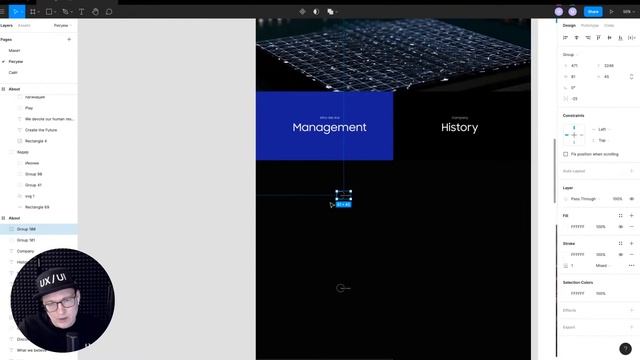Image resolution: width=640 pixels, height=360 pixels.
Task: Open the Figma main menu
Action: tap(3, 11)
